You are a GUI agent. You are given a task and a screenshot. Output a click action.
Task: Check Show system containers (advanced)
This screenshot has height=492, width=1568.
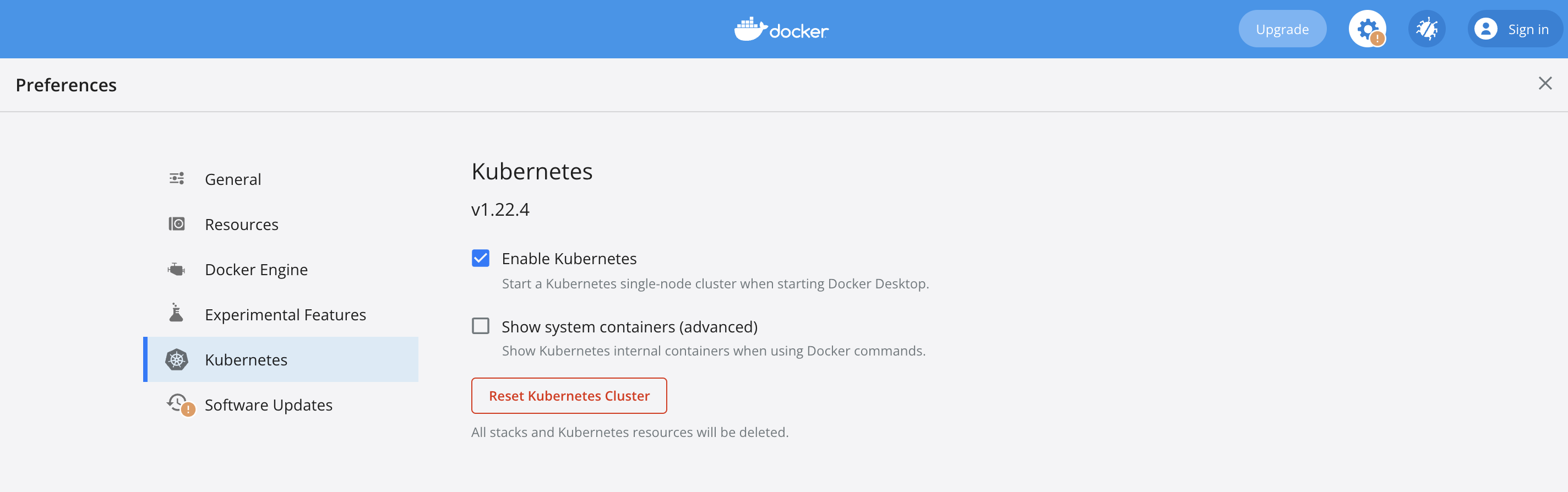click(x=480, y=326)
